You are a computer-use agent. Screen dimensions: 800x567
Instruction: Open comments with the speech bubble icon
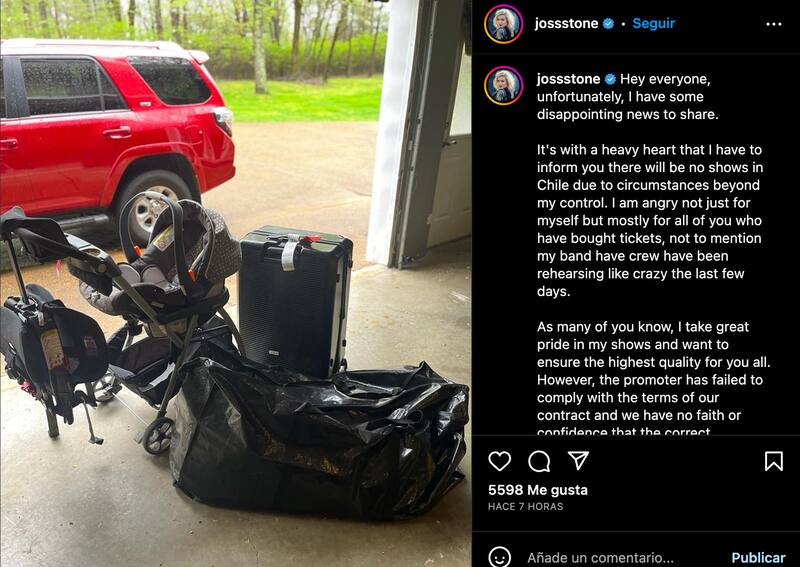coord(539,461)
